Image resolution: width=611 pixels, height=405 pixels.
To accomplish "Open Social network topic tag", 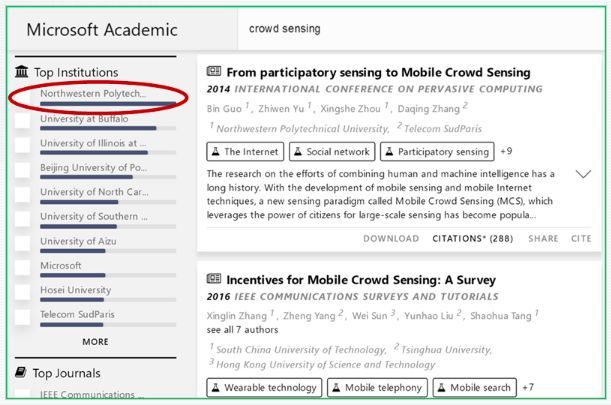I will click(x=332, y=152).
